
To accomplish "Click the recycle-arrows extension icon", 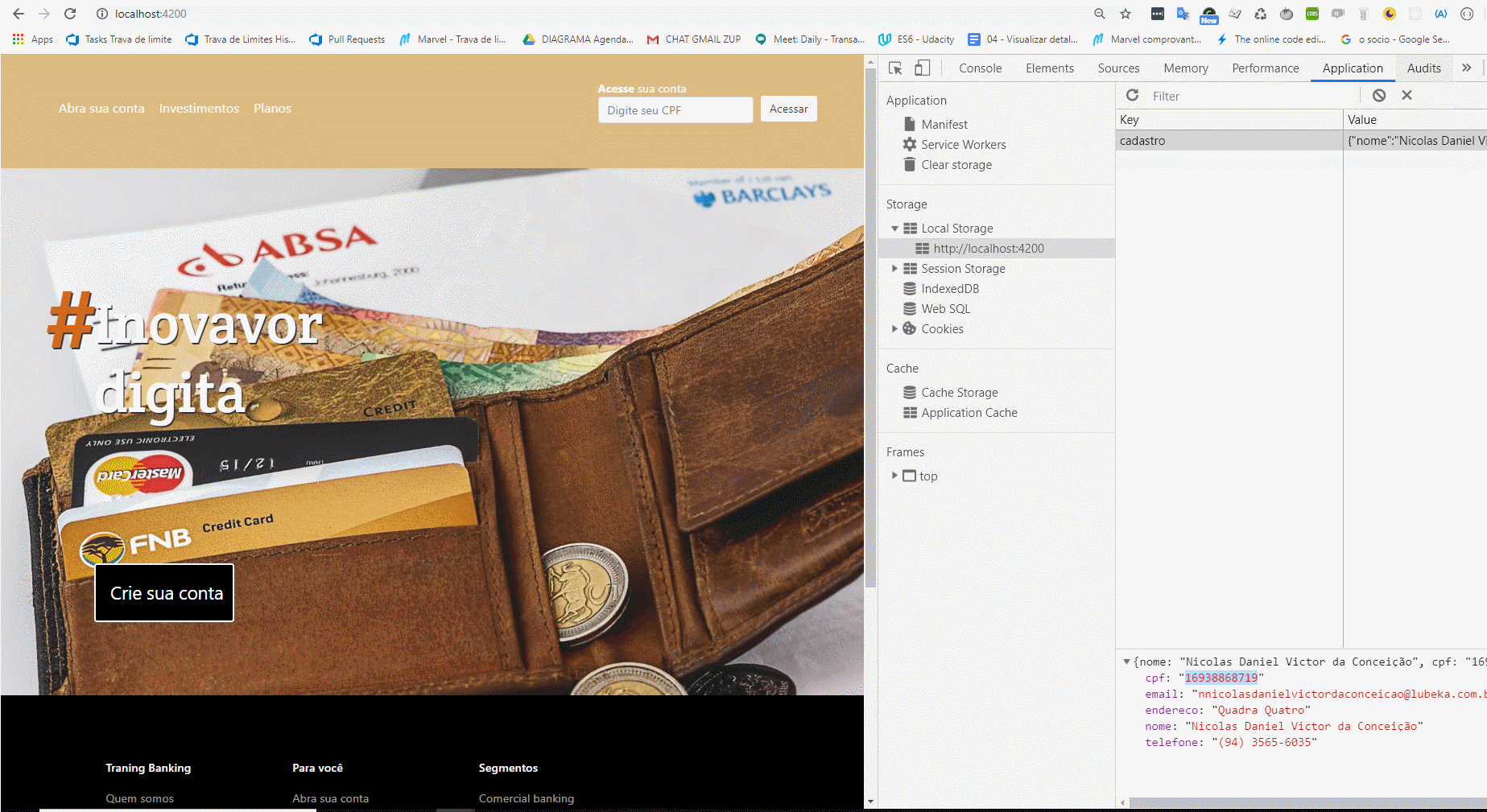I will point(1261,14).
